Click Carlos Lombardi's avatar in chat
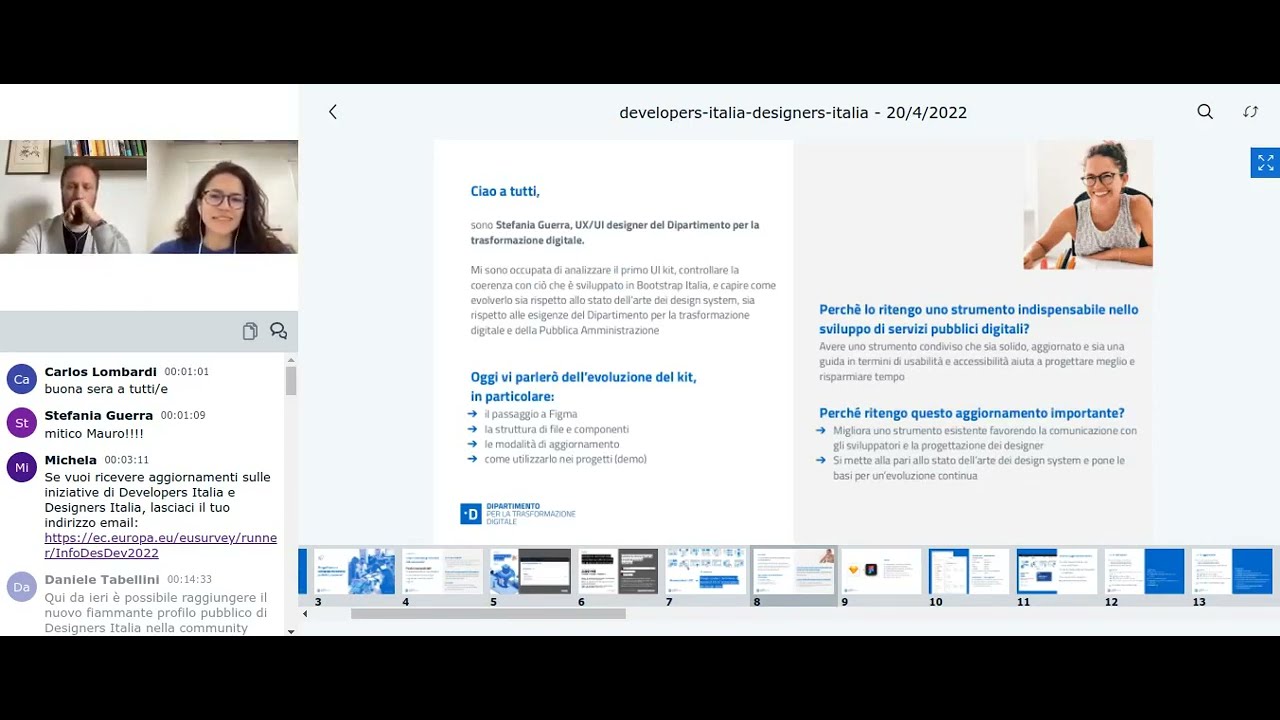 click(22, 379)
